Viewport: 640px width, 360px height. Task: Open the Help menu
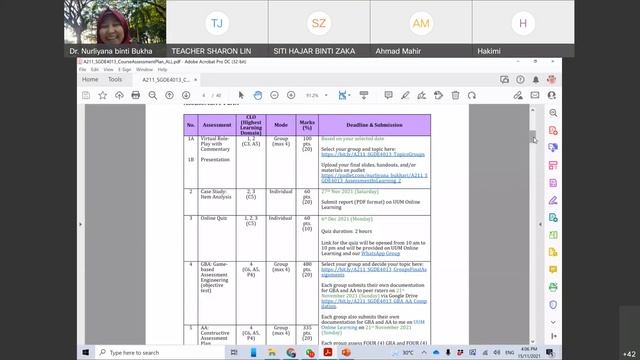pos(162,70)
